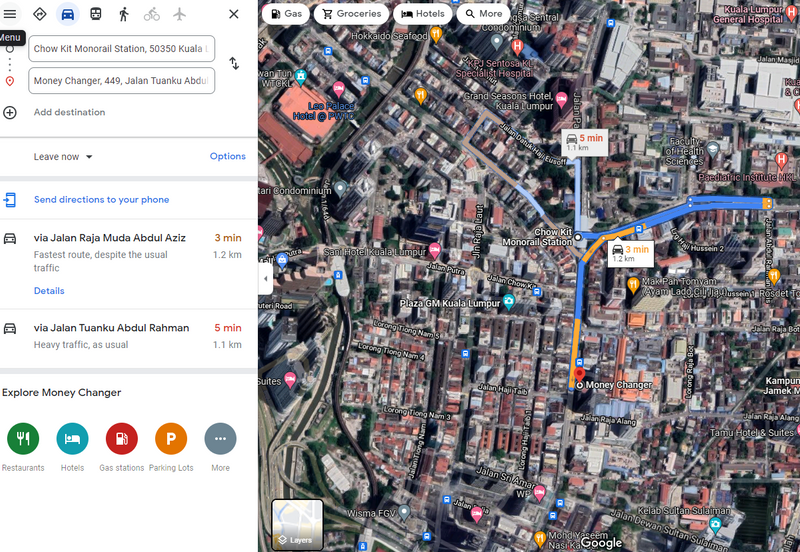
Task: Click Paediatric Institute HKL hospital marker
Action: click(781, 160)
